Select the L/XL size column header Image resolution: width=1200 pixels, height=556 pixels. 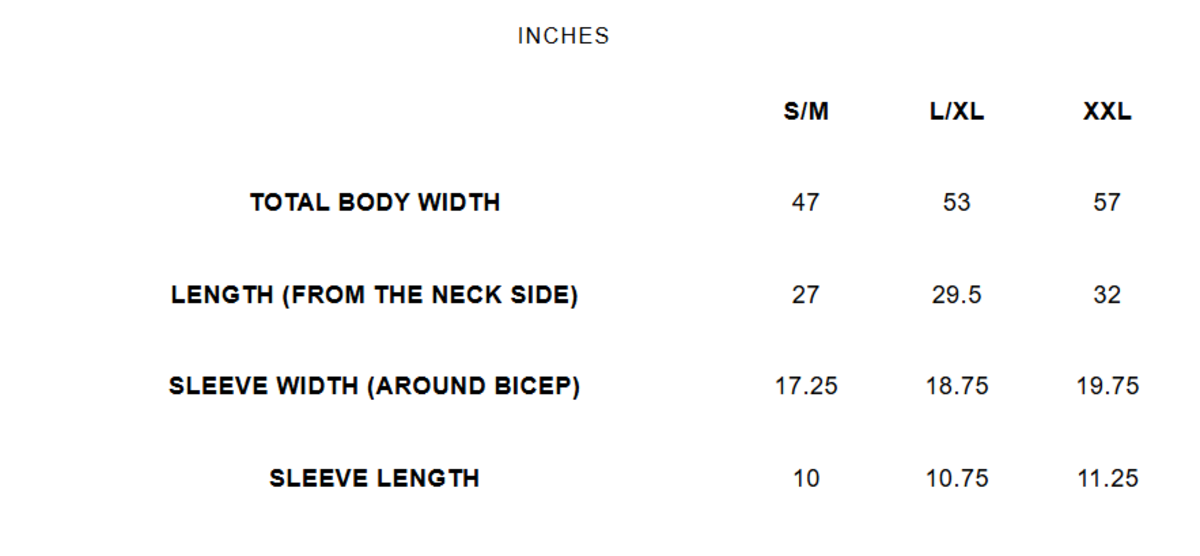(957, 112)
